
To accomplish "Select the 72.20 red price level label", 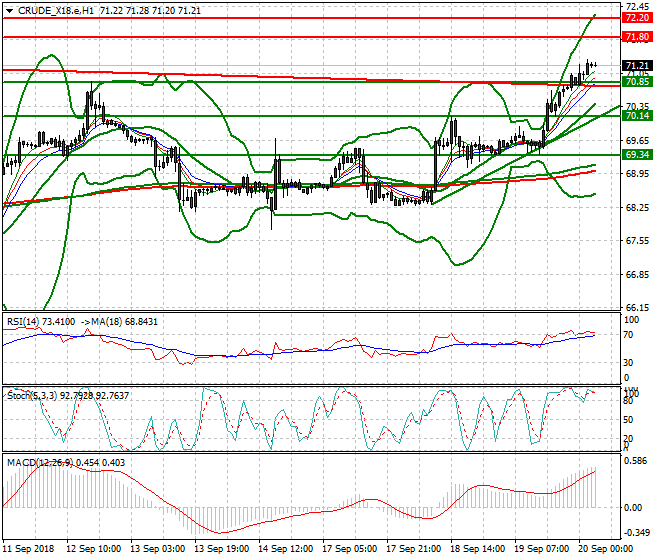I will [637, 18].
